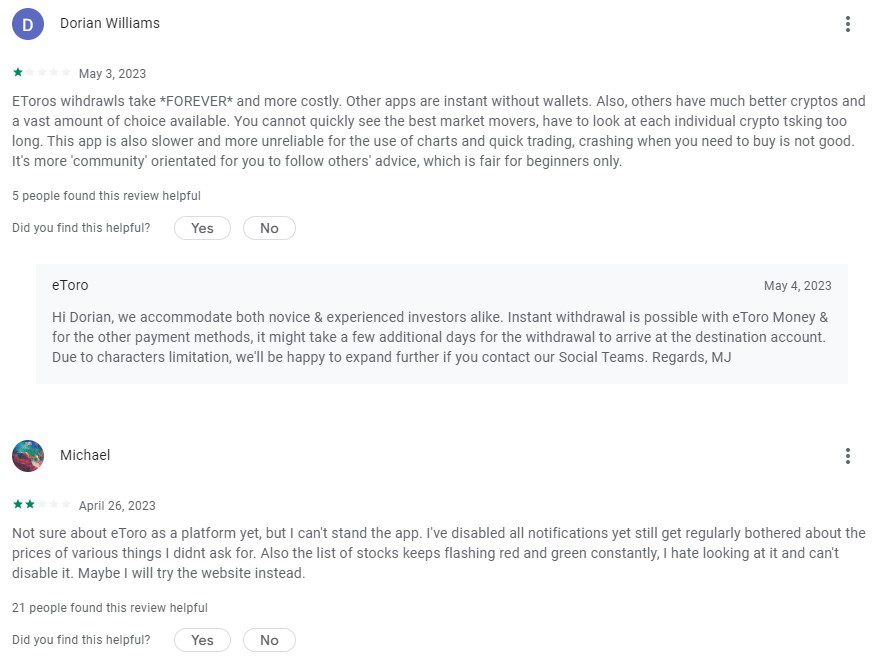The image size is (872, 668).
Task: Click the Michael reviewer name
Action: (x=85, y=455)
